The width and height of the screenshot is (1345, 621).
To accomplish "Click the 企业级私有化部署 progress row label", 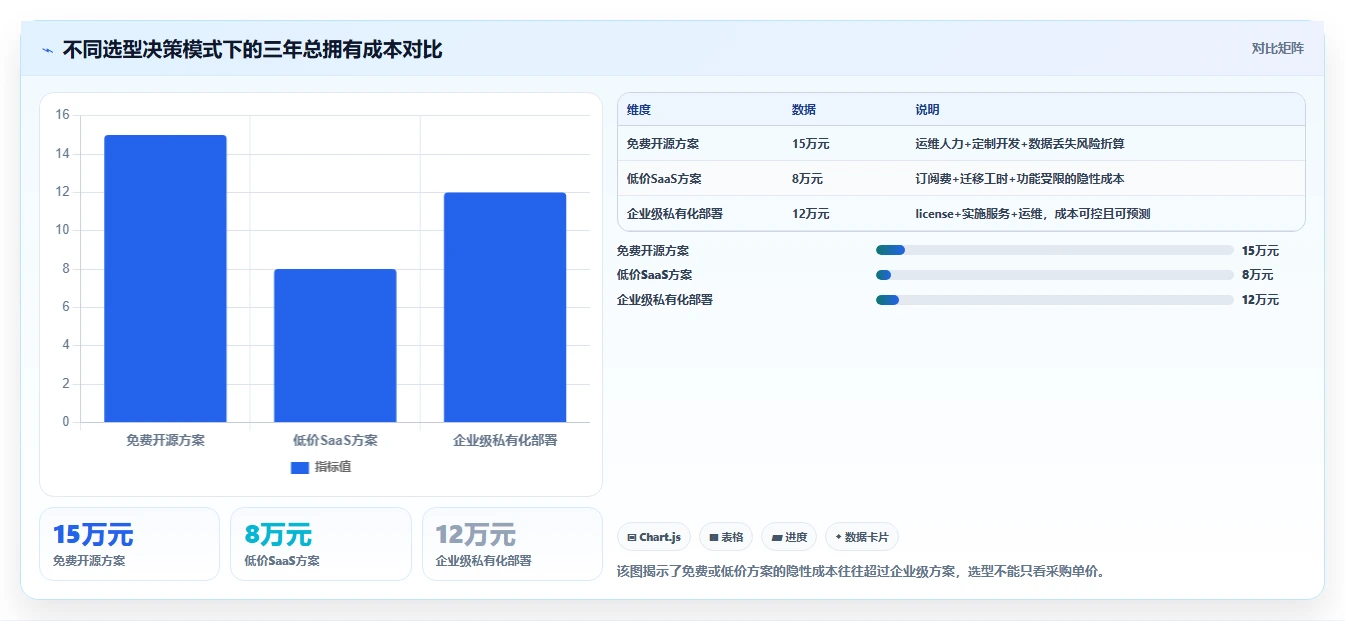I will [x=665, y=300].
